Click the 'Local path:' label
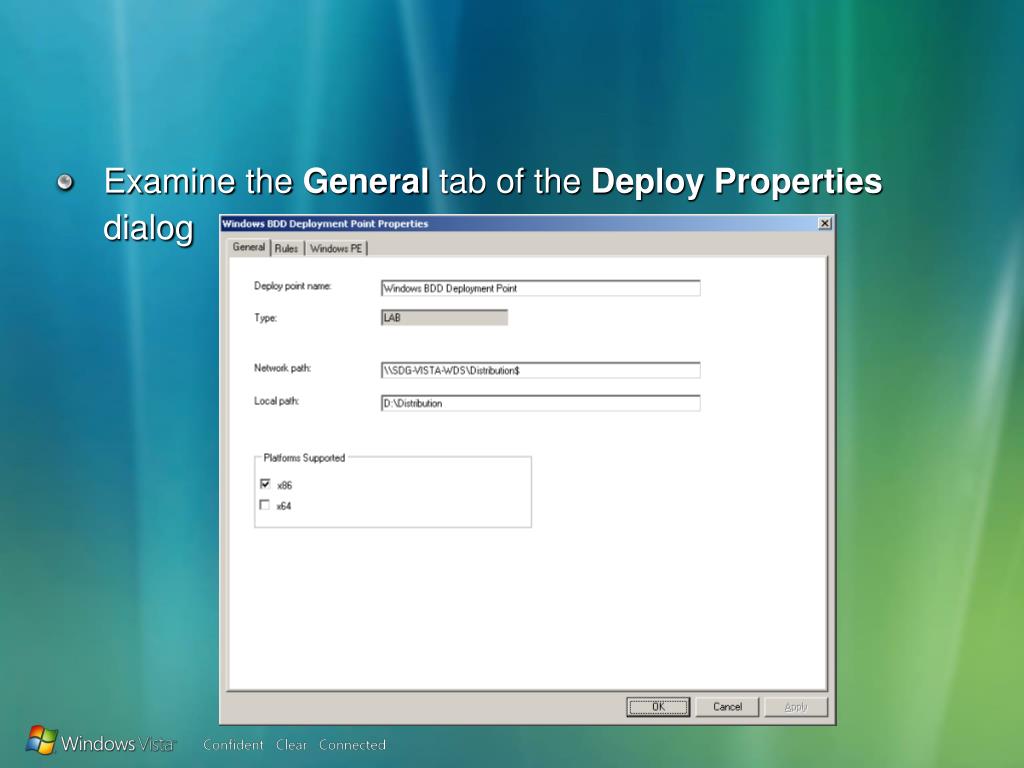The width and height of the screenshot is (1024, 768). [x=276, y=401]
